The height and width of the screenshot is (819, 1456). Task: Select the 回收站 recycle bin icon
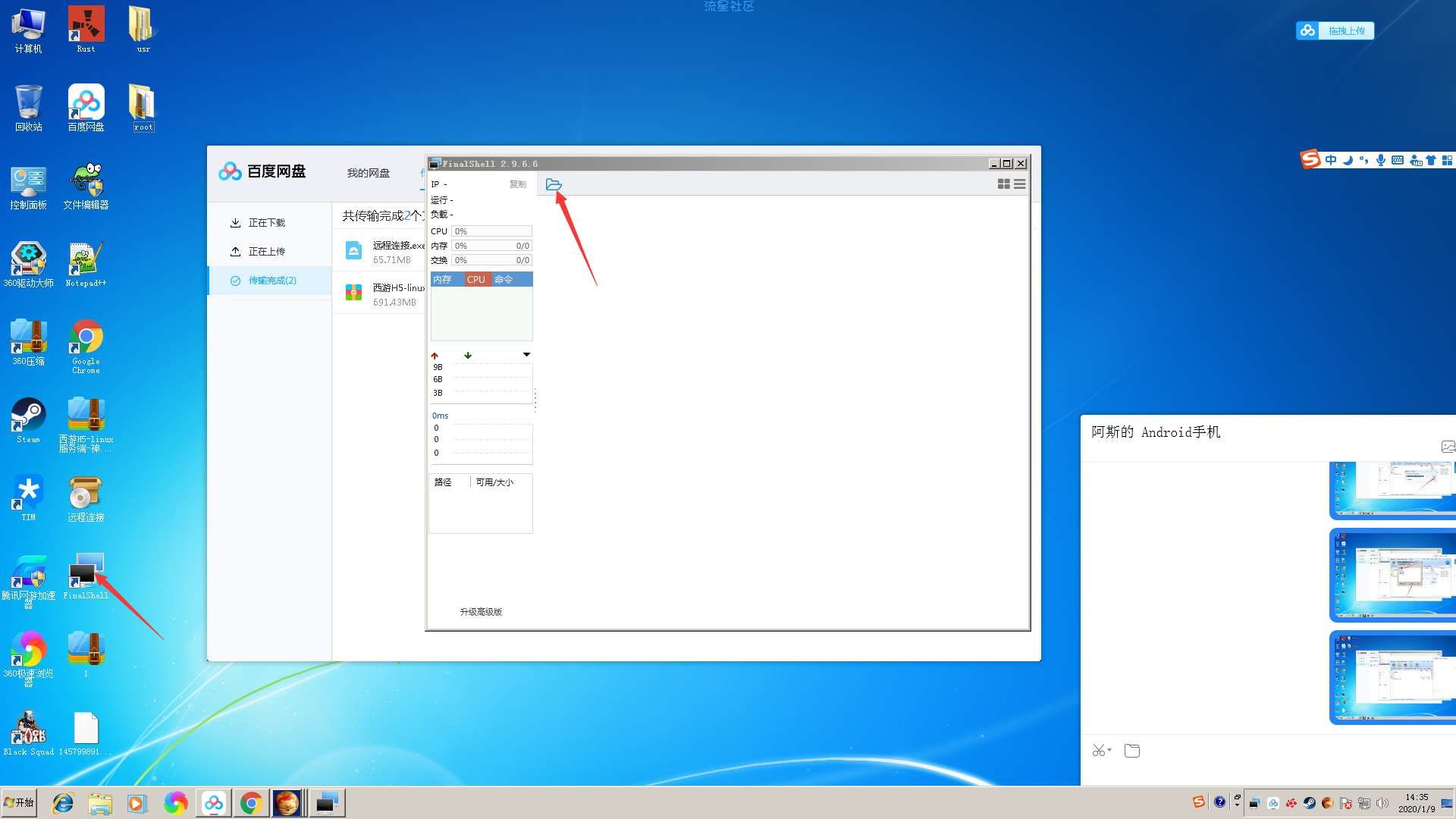pyautogui.click(x=28, y=108)
